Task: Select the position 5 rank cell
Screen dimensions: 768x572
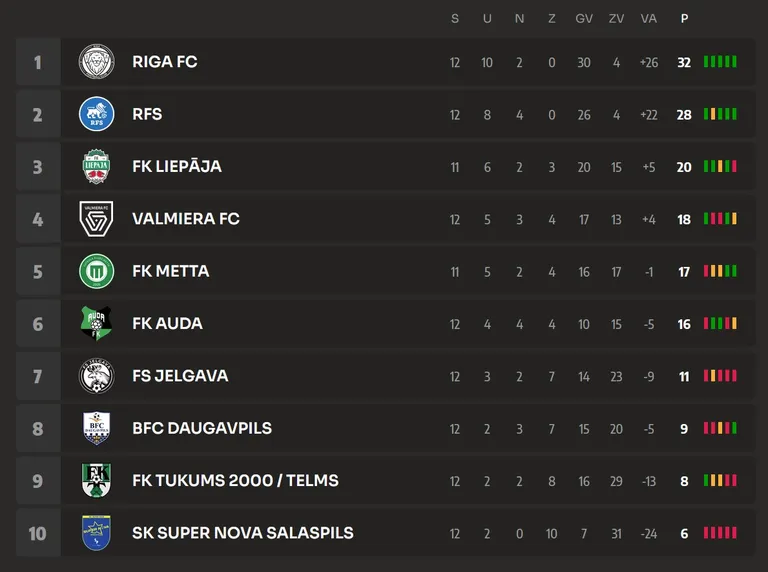Action: click(38, 271)
